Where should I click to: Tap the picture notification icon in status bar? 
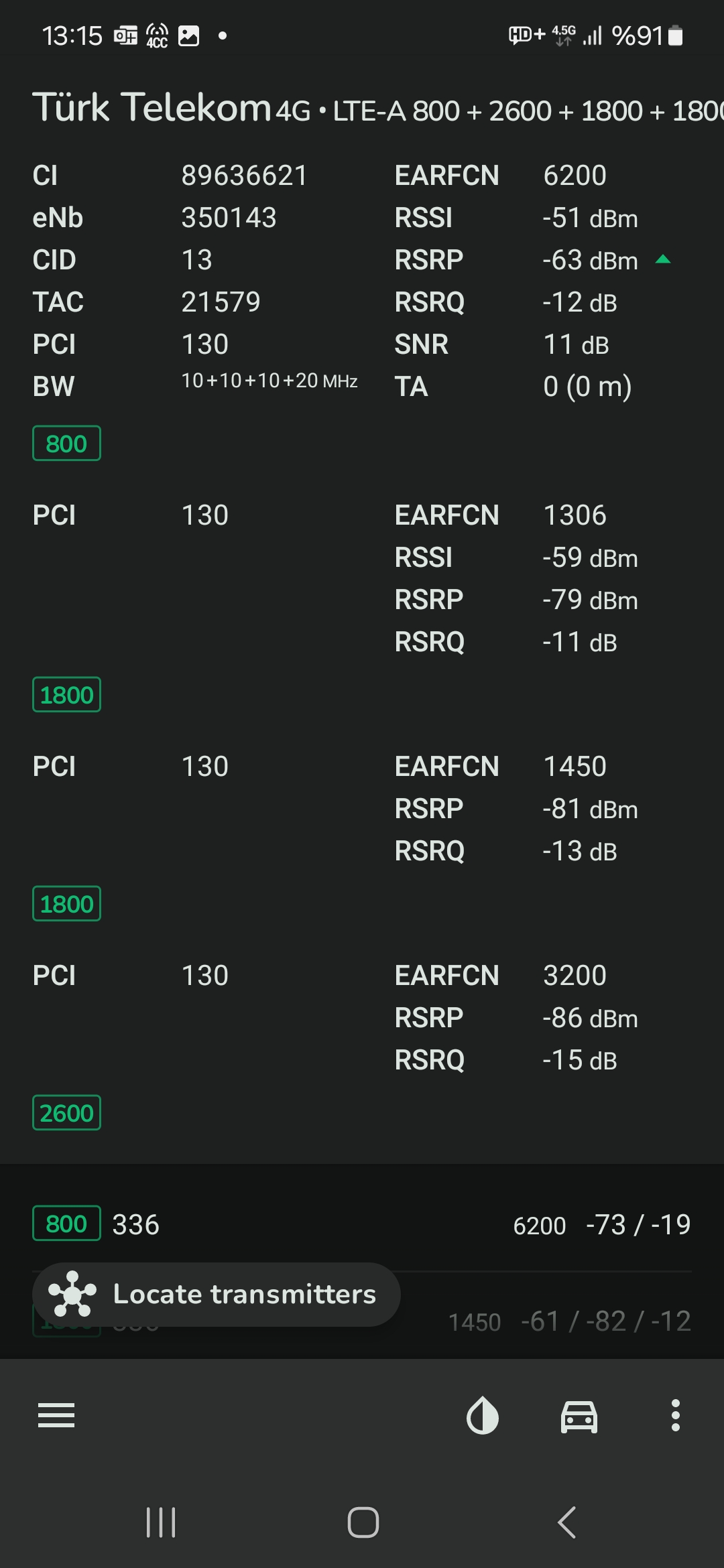(189, 36)
